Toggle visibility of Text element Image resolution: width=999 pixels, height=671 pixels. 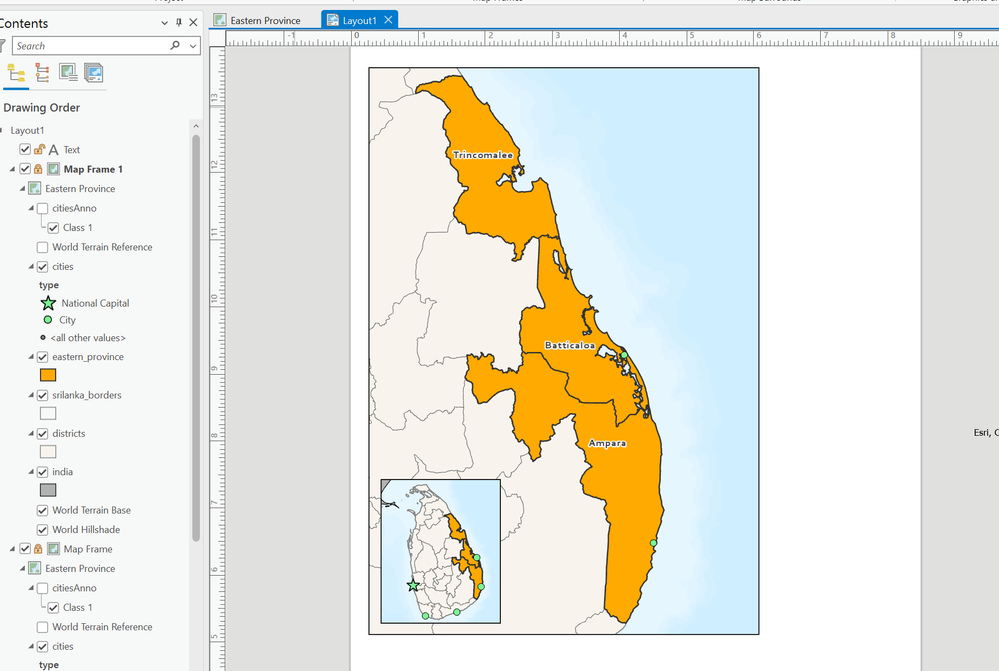tap(25, 149)
